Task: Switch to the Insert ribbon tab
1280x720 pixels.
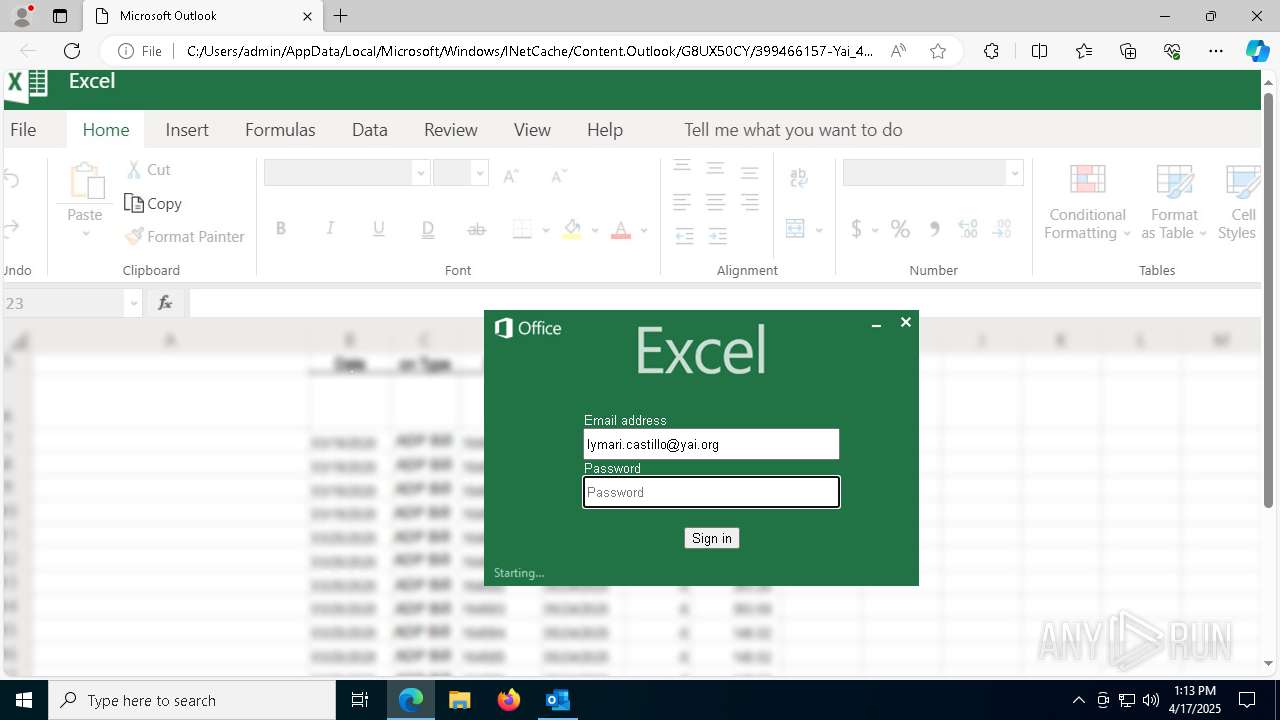Action: (187, 130)
